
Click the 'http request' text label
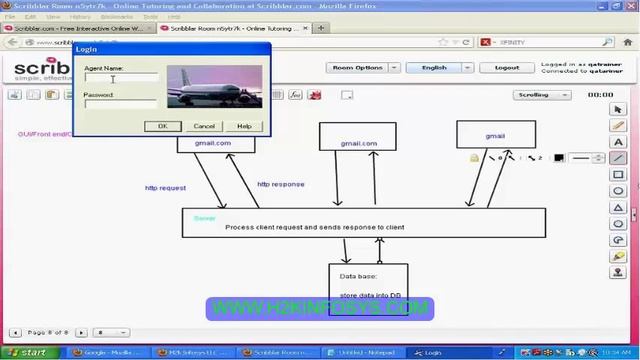point(165,188)
